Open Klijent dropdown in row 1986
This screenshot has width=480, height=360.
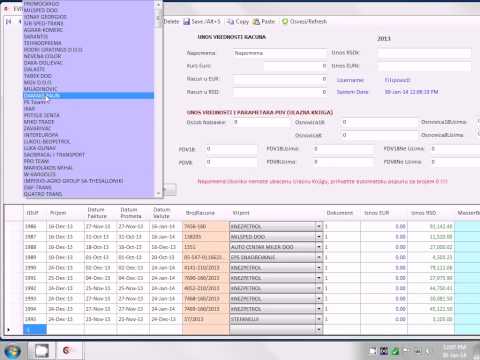[x=319, y=227]
